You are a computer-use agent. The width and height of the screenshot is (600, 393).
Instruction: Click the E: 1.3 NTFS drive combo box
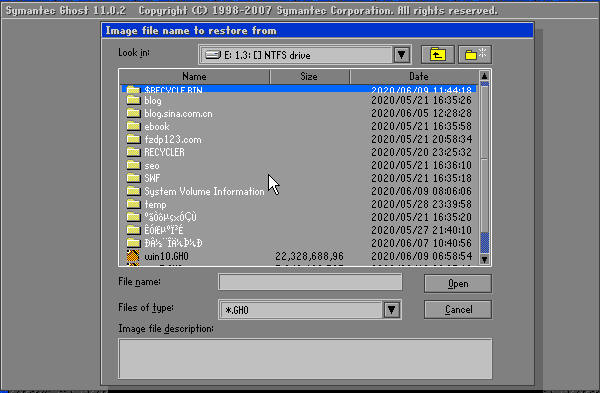pyautogui.click(x=305, y=55)
